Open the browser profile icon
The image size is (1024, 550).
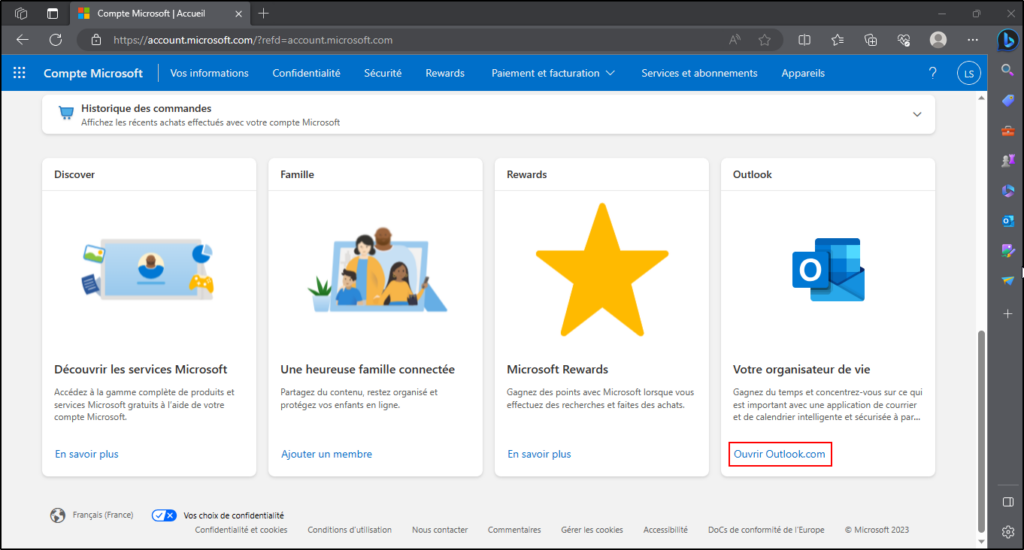938,40
